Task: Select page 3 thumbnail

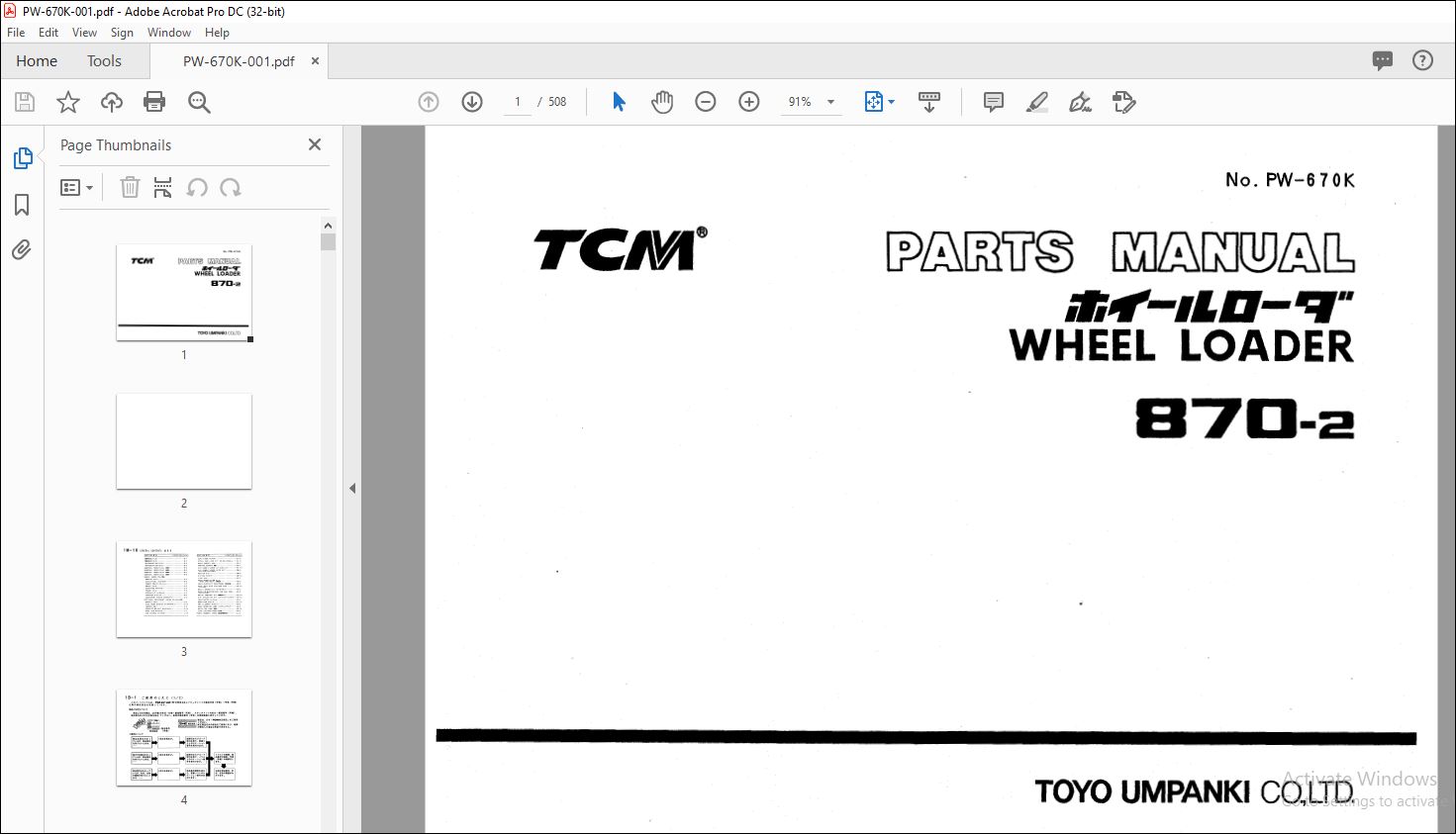Action: click(x=184, y=590)
